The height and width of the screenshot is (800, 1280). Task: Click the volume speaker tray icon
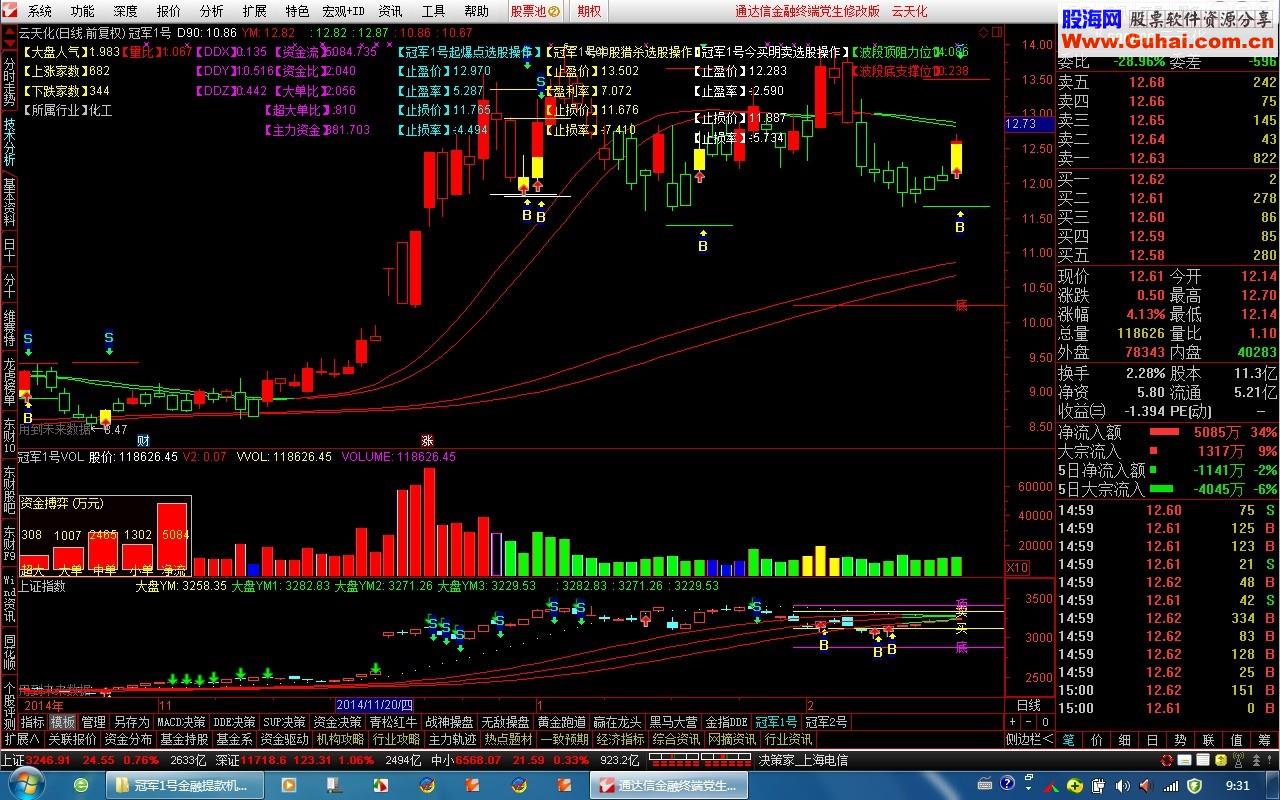click(1122, 785)
